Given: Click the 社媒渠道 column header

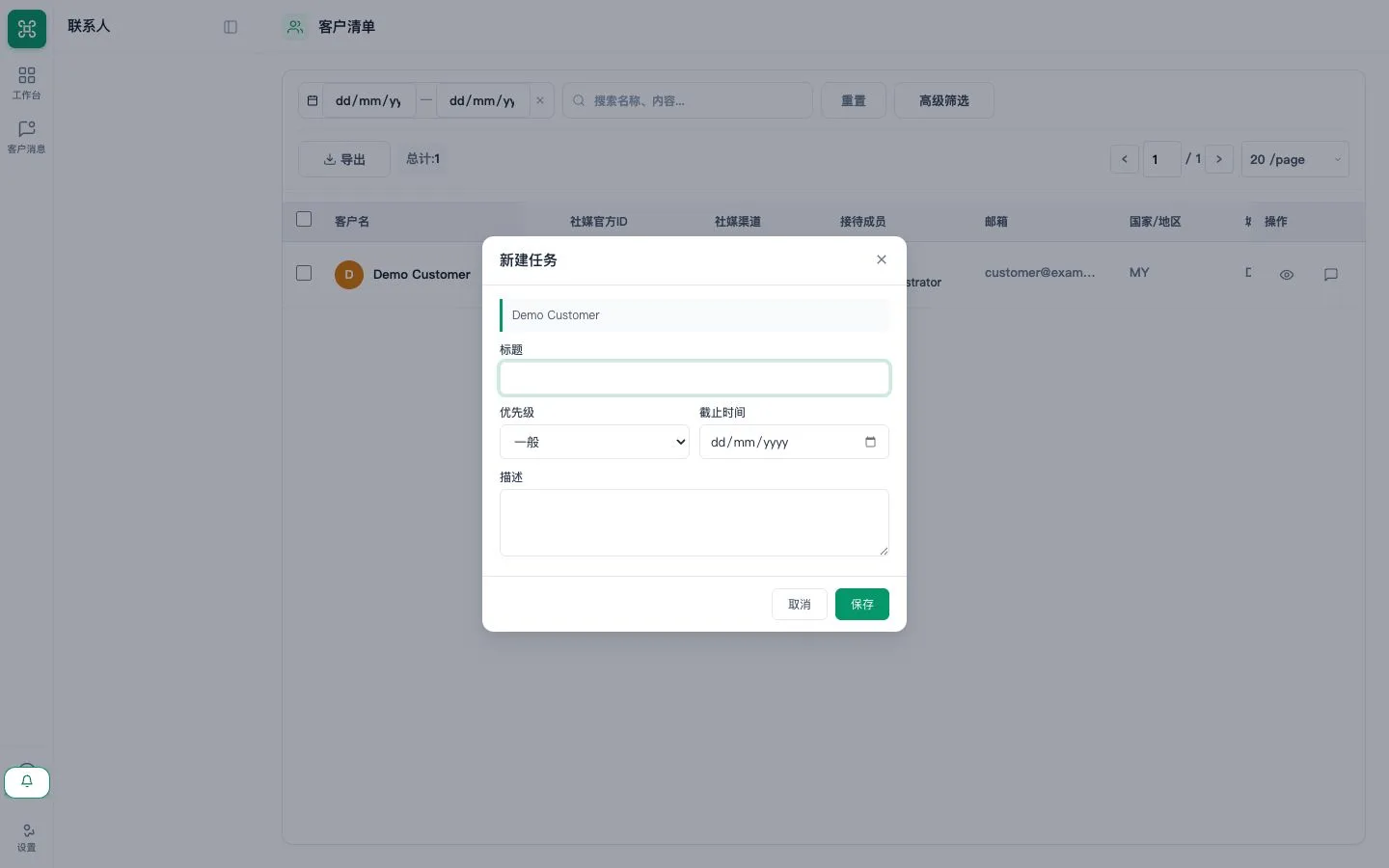Looking at the screenshot, I should [738, 222].
